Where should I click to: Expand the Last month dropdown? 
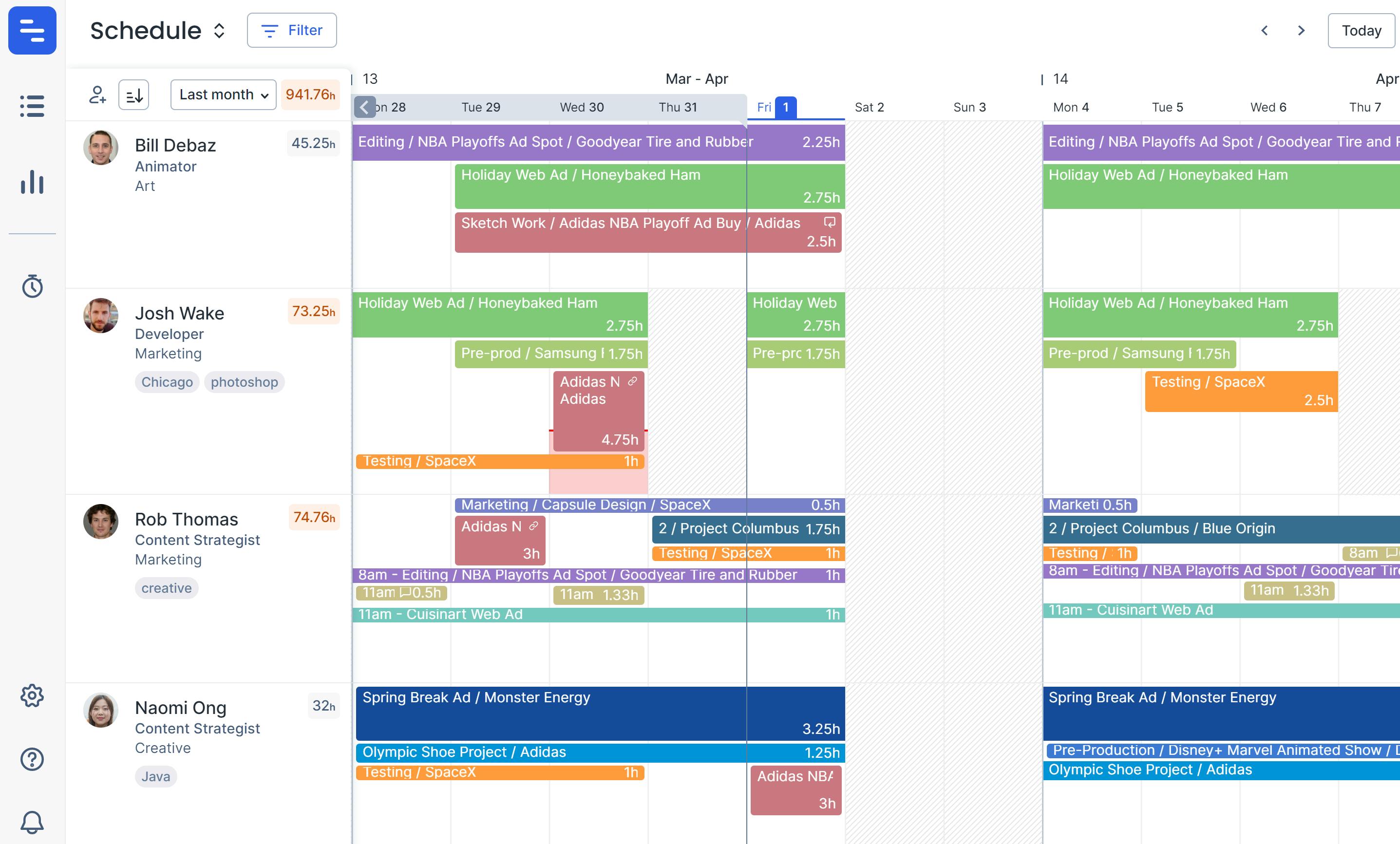(x=223, y=94)
